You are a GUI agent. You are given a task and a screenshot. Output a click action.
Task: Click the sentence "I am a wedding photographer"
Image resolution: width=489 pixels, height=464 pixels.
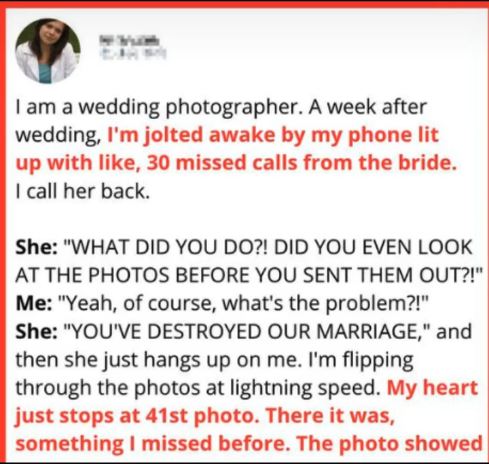click(156, 108)
